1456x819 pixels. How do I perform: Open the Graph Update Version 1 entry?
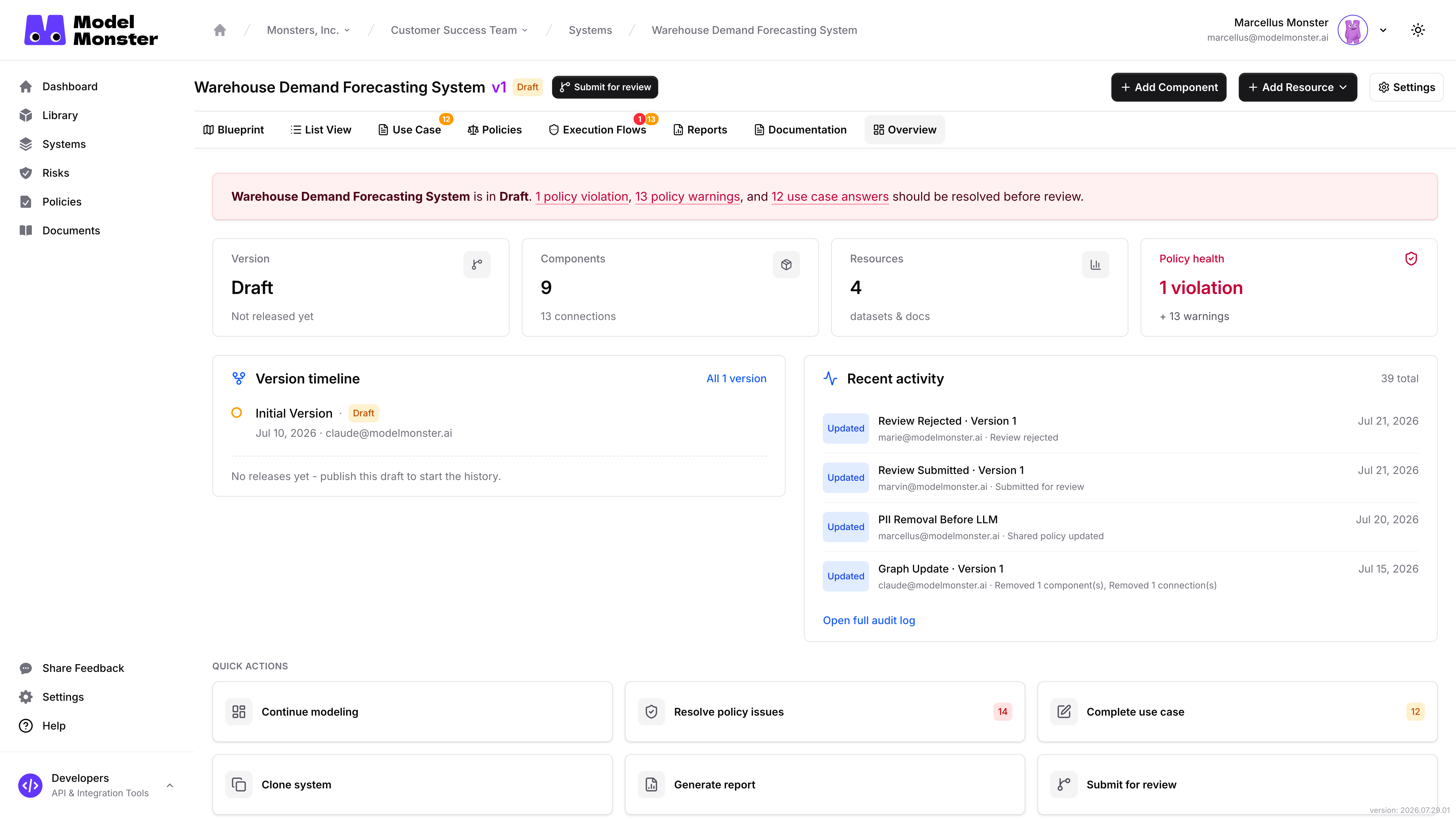coord(1120,576)
